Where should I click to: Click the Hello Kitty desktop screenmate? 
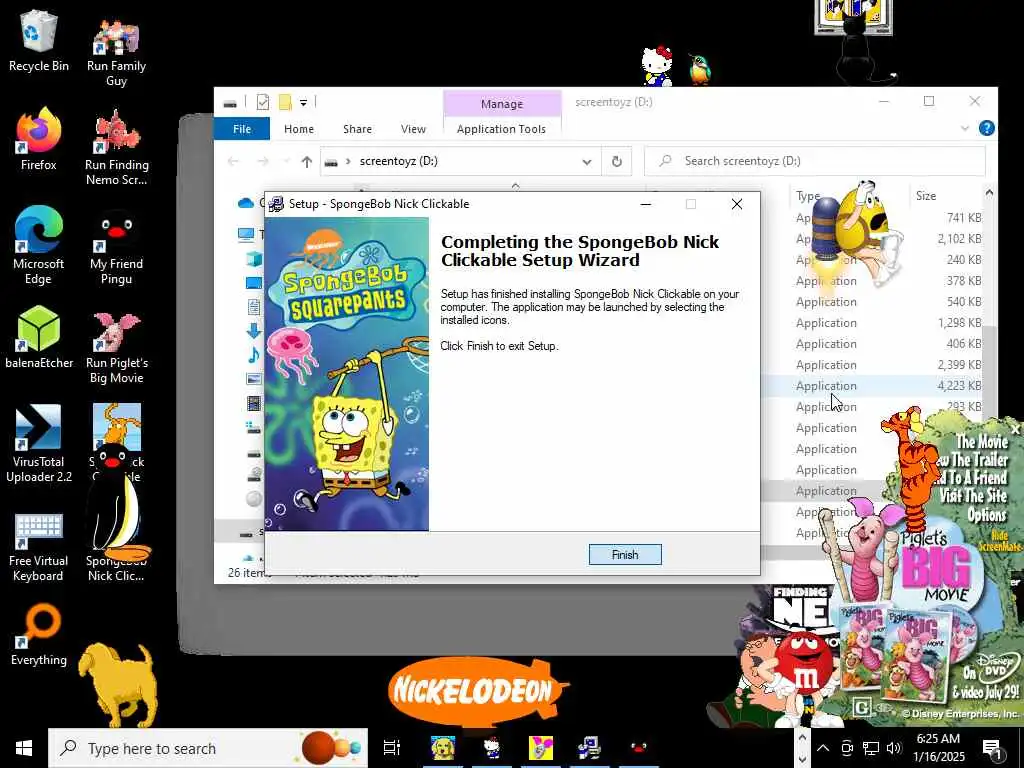[656, 65]
